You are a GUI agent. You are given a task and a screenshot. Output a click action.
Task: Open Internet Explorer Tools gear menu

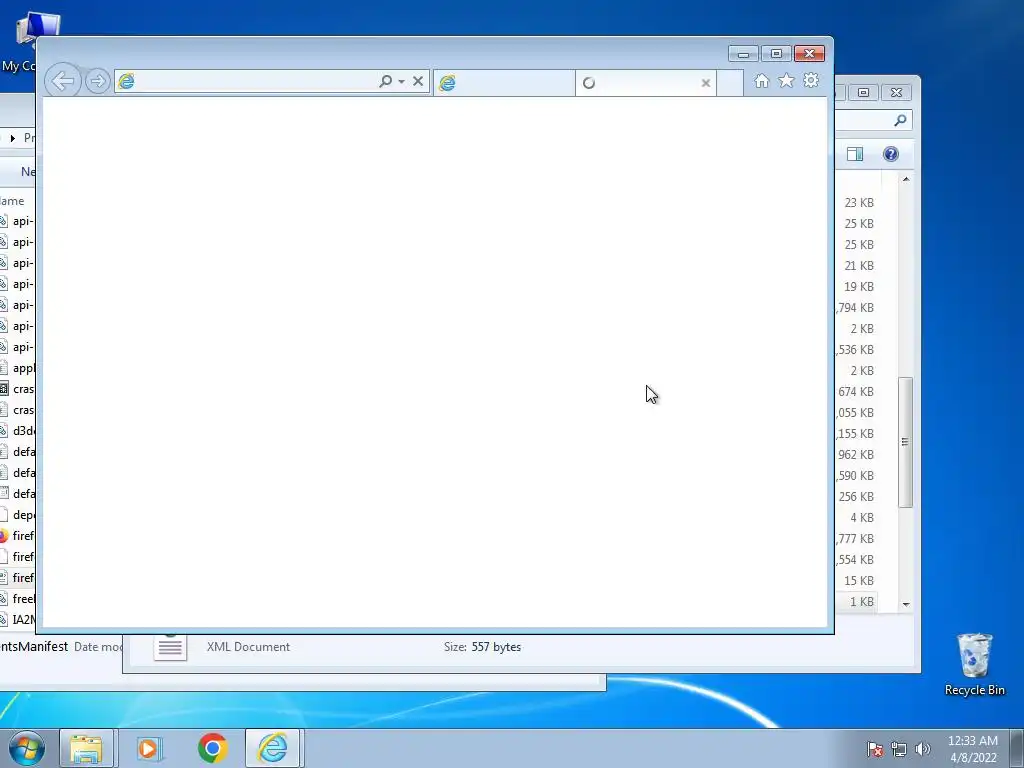point(811,81)
